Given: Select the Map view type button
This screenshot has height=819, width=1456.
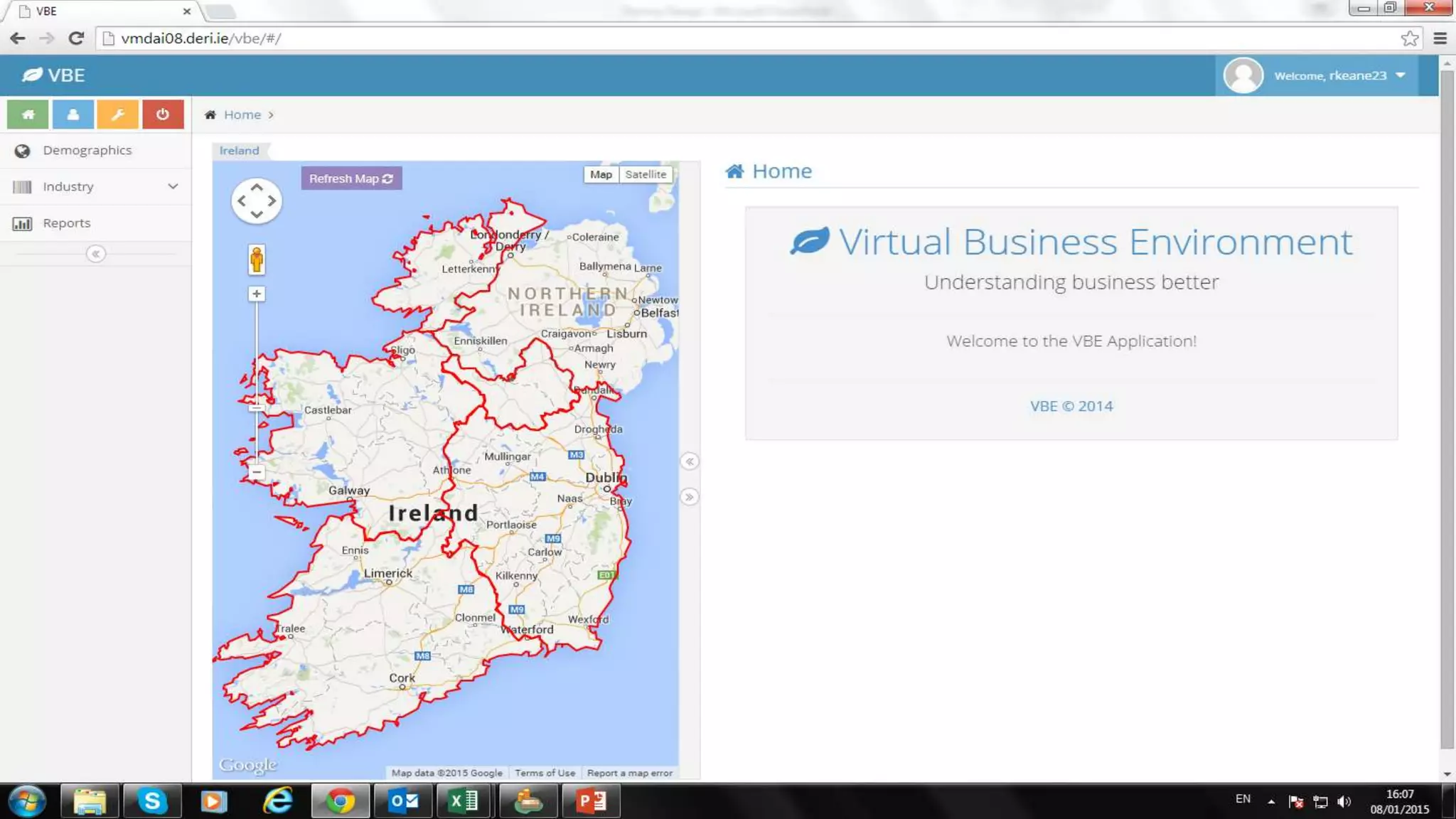Looking at the screenshot, I should click(x=601, y=174).
